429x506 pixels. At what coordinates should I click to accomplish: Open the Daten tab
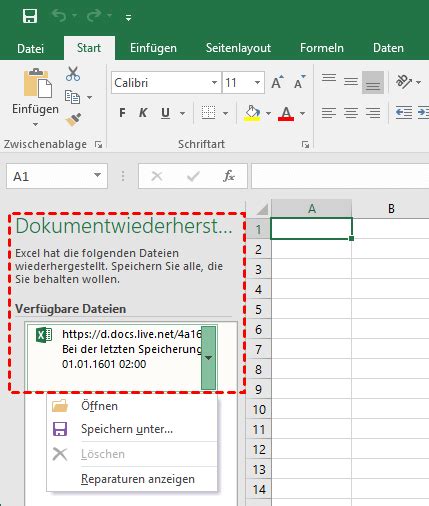tap(388, 48)
